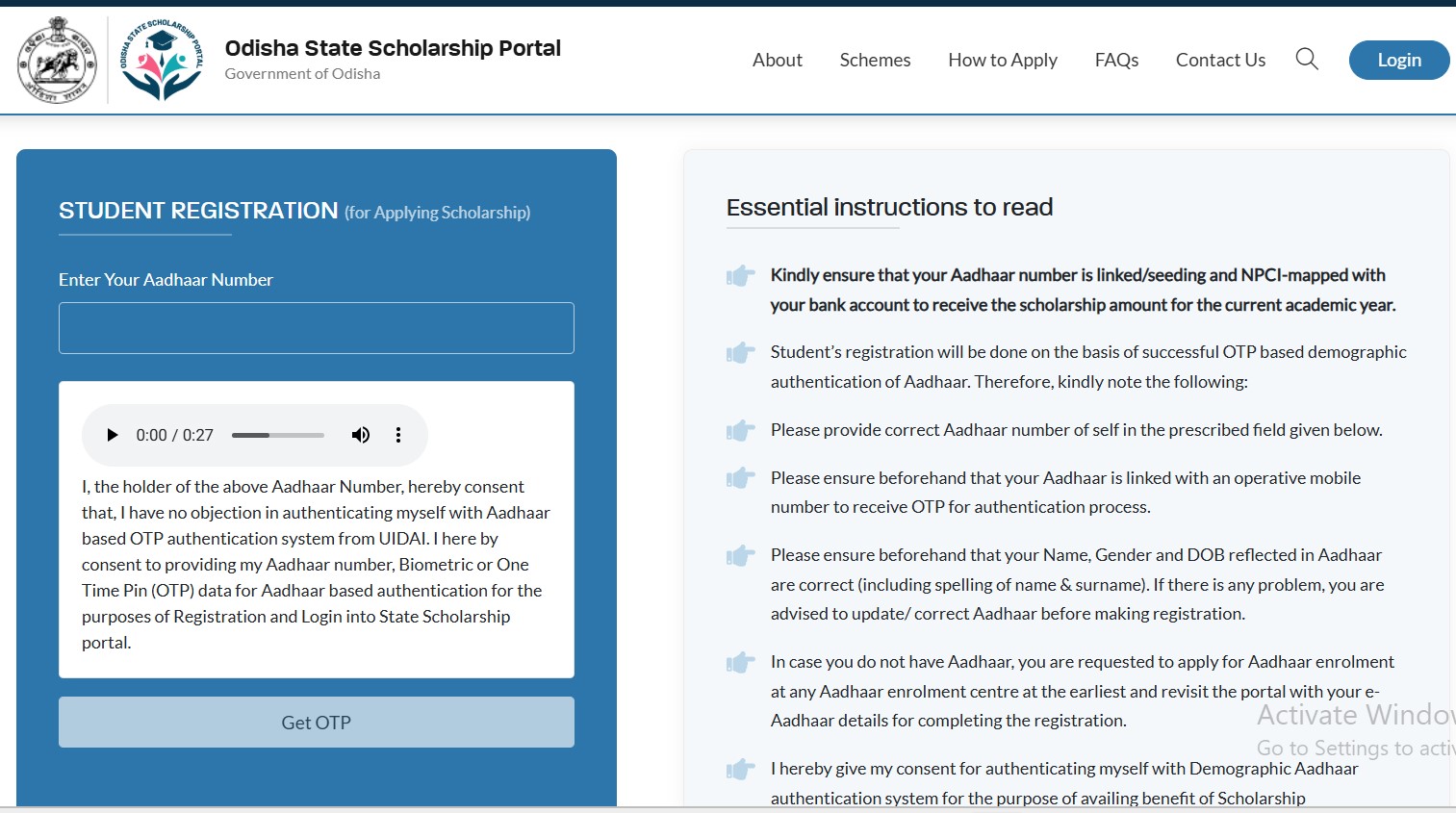Click the Government of Odisha emblem

[58, 61]
